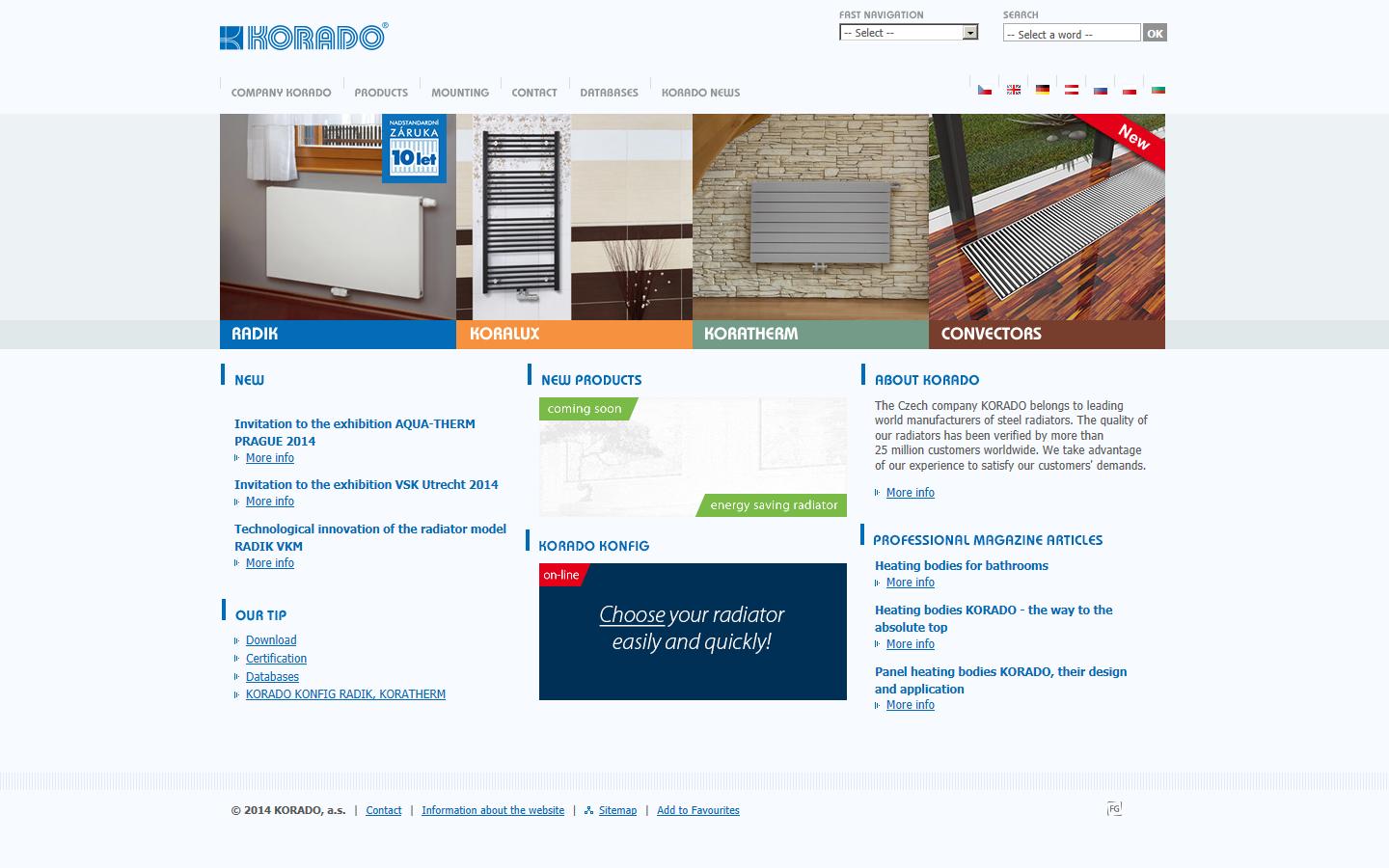This screenshot has width=1389, height=868.
Task: Click the Russian flag language icon
Action: 1100,90
